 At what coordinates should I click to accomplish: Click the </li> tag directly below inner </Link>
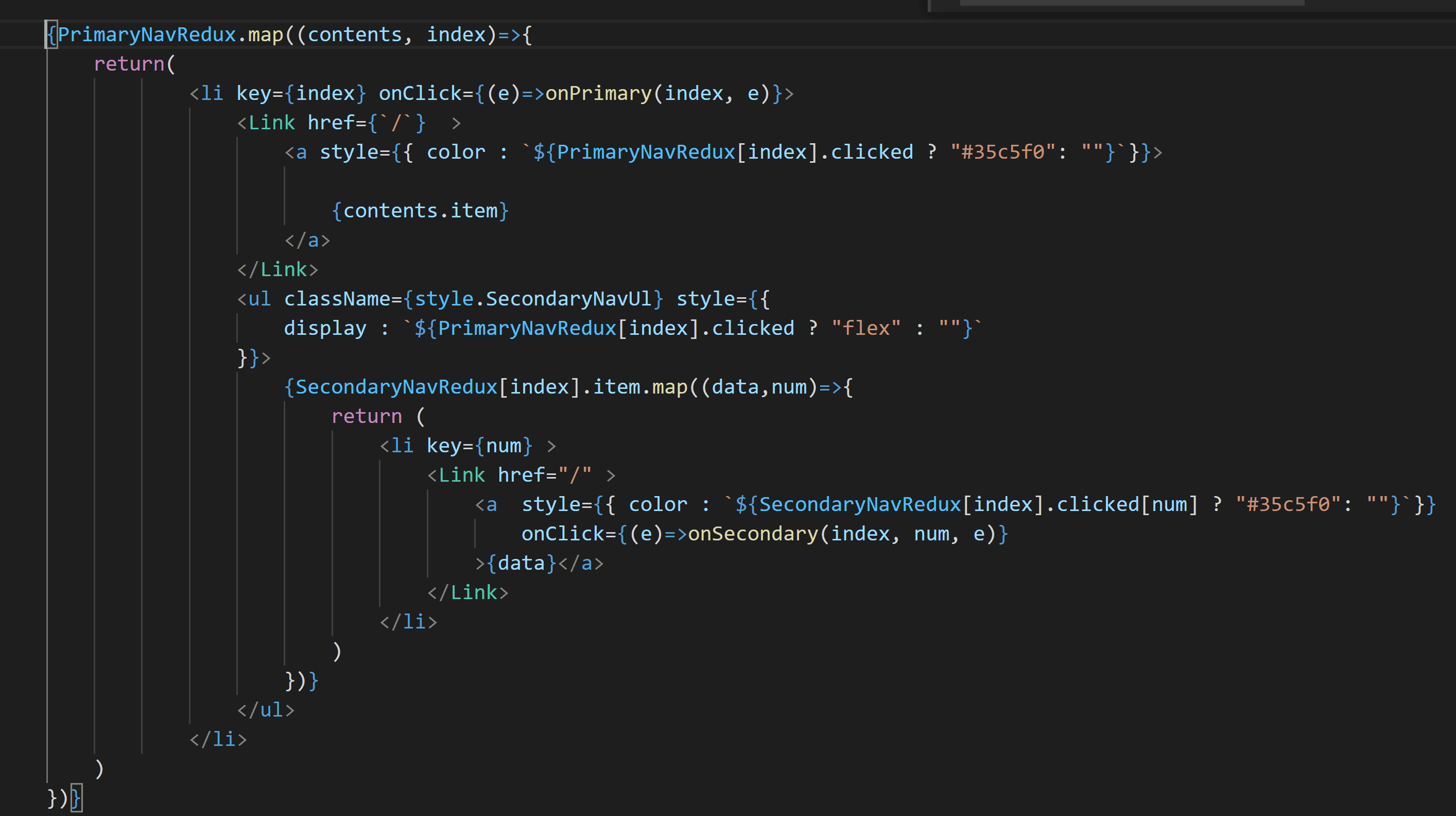(x=408, y=622)
